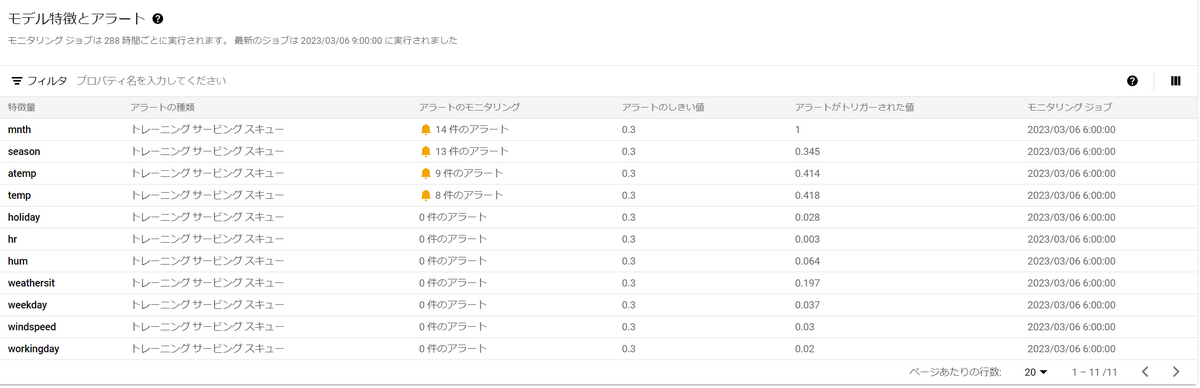1200x388 pixels.
Task: Open help icon beside モデル特徴とアラート title
Action: 158,19
